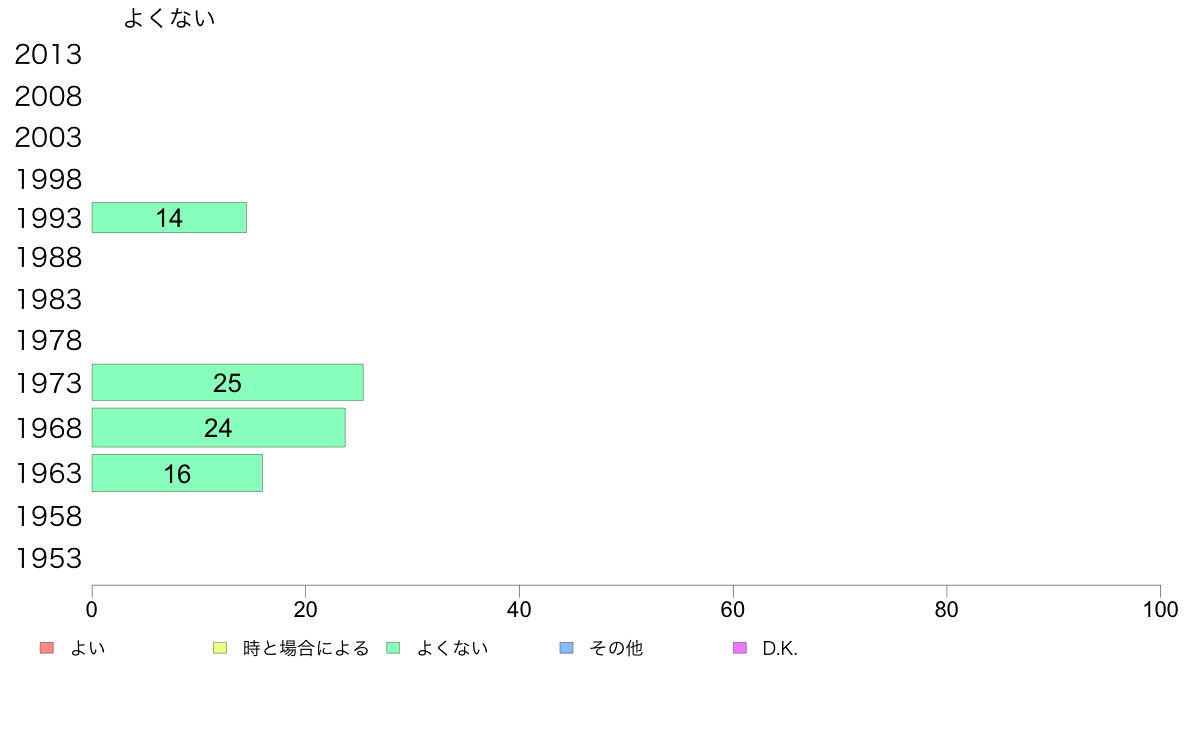Click the yellow 時と場合による legend swatch

click(x=220, y=648)
